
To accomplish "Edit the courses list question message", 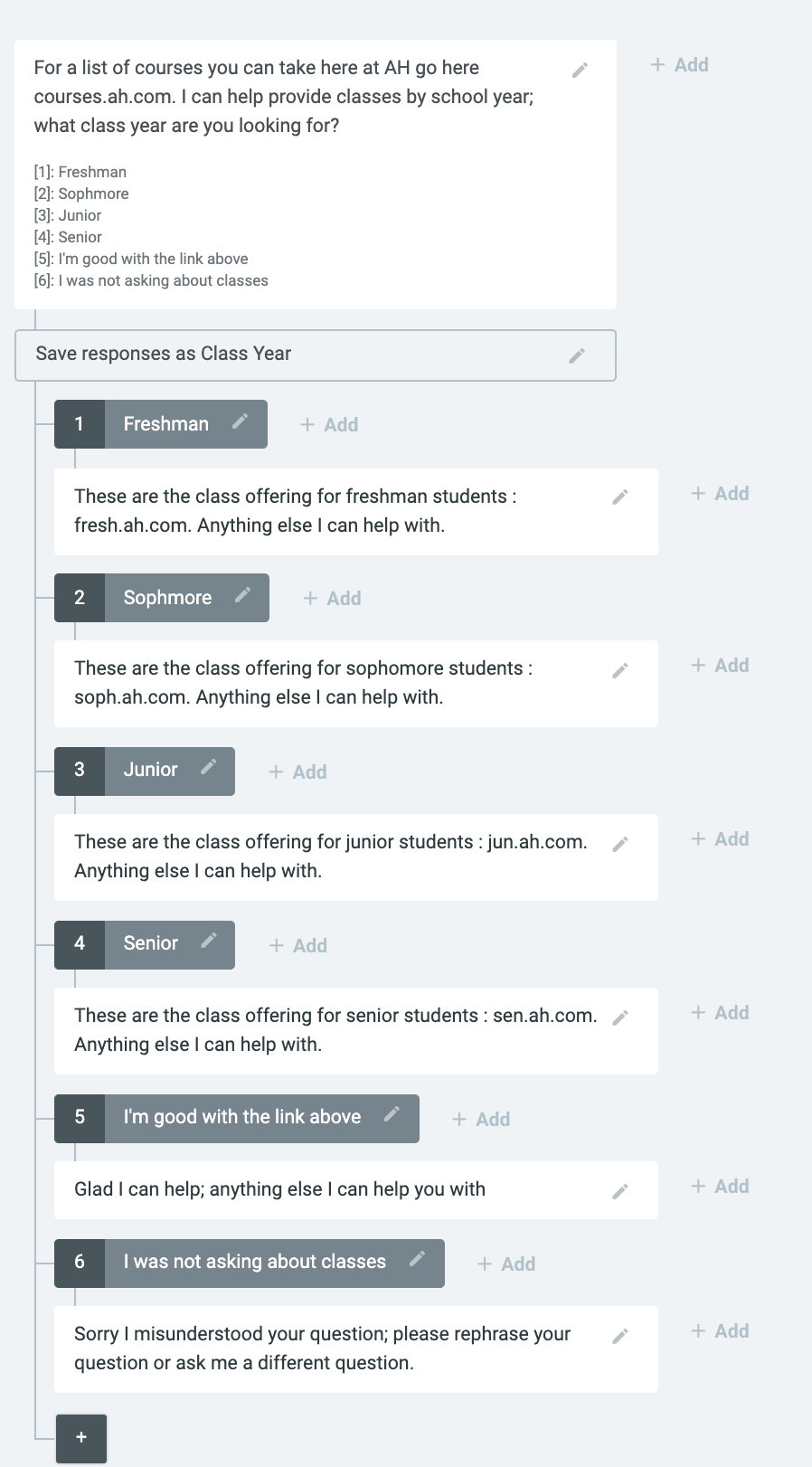I will click(581, 70).
